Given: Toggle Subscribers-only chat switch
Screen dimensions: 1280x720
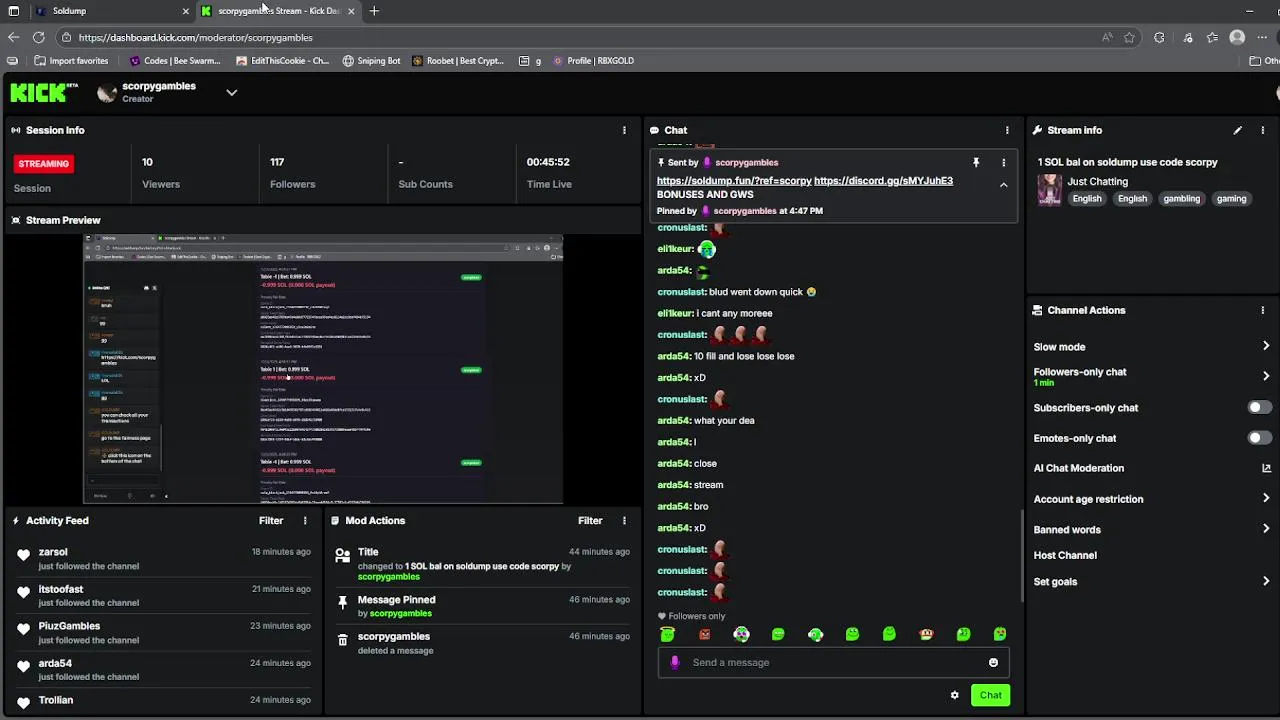Looking at the screenshot, I should (1260, 408).
